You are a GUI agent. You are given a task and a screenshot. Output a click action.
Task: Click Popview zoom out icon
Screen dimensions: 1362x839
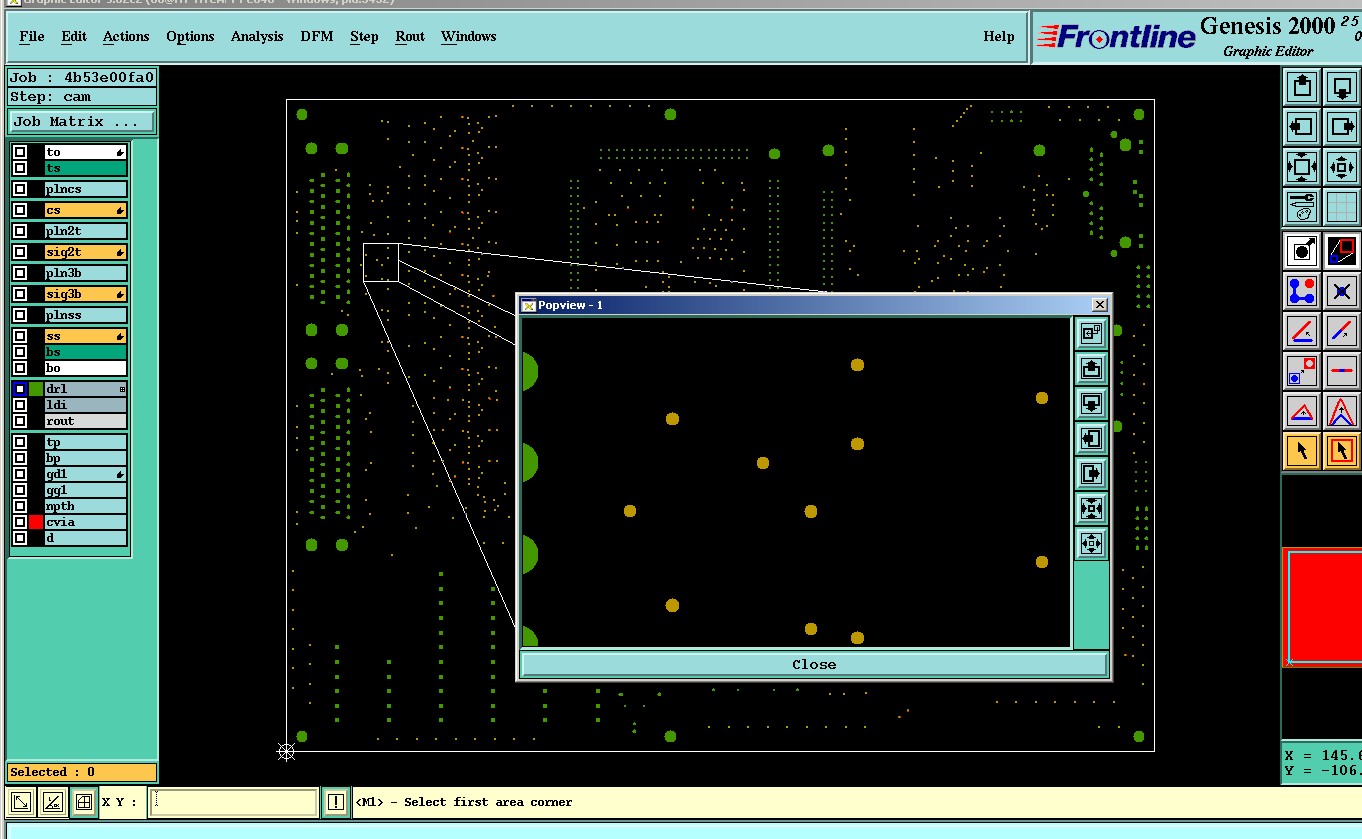[x=1091, y=544]
